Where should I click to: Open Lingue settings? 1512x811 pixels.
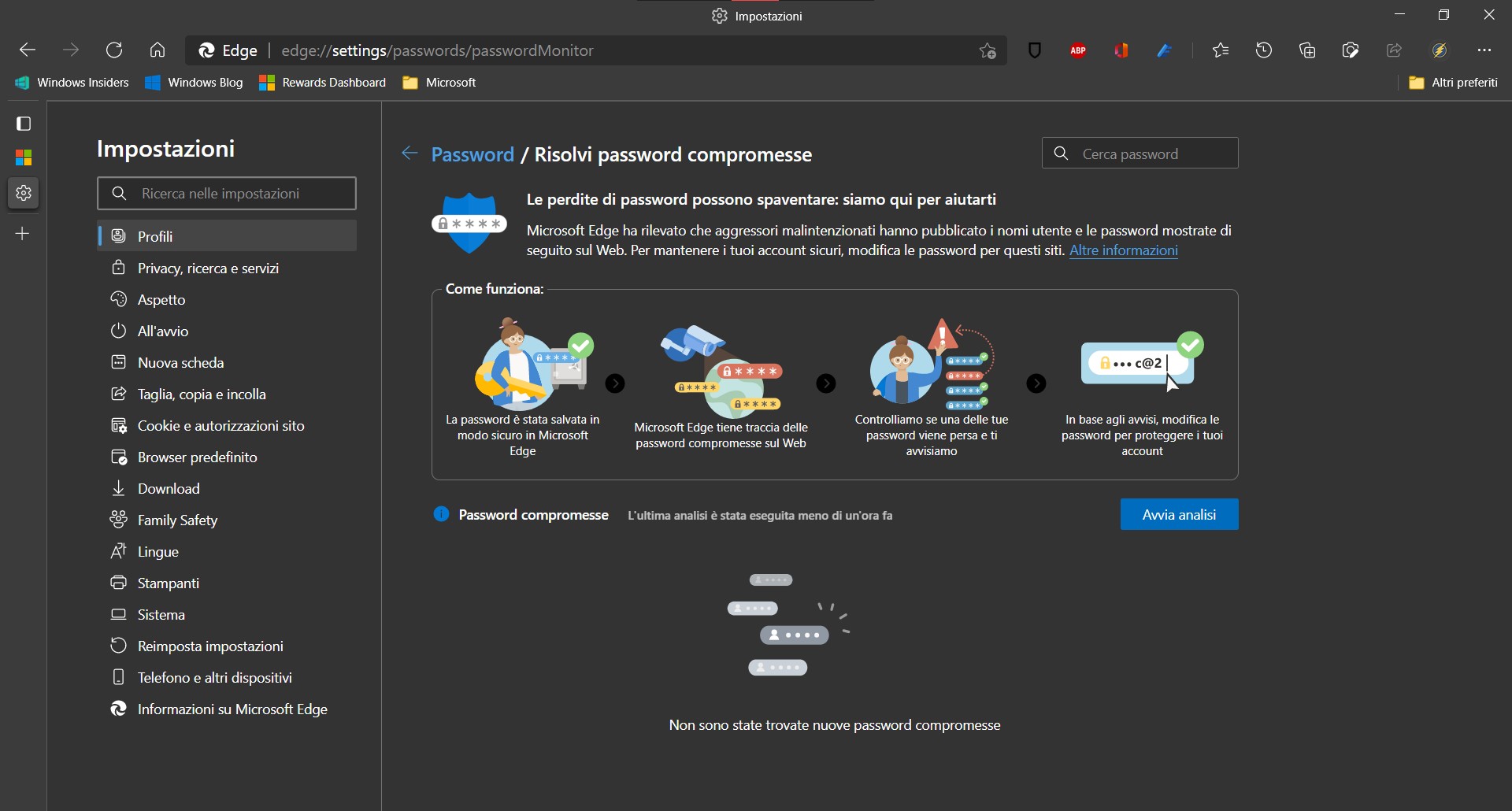(227, 552)
